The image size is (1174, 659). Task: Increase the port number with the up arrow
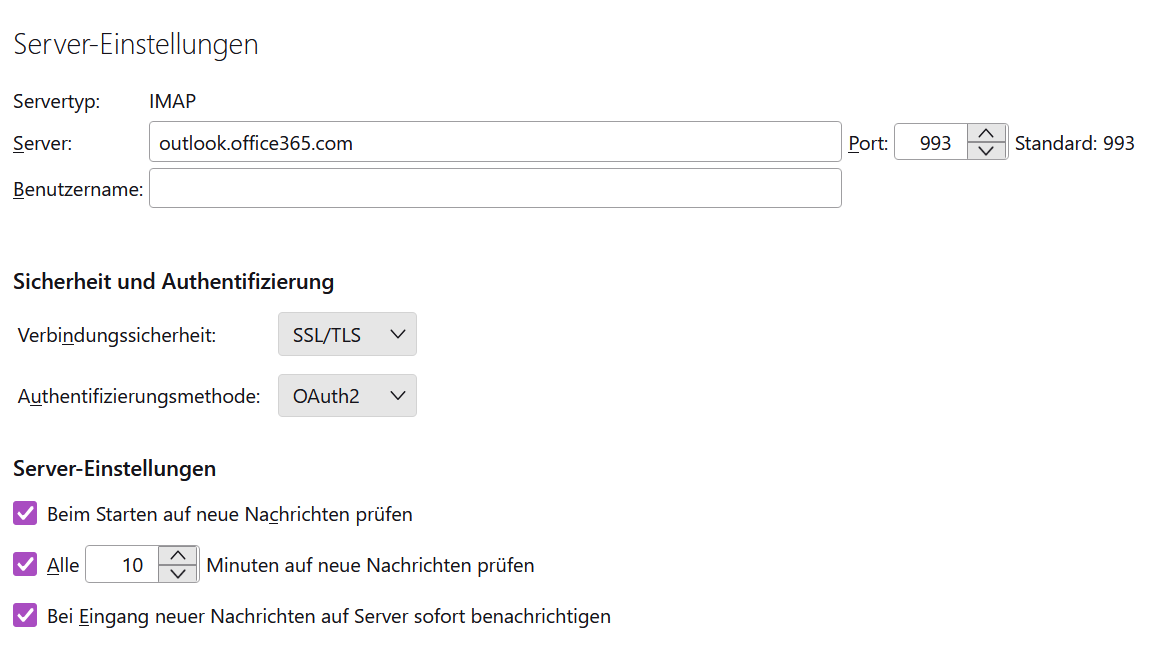click(986, 133)
